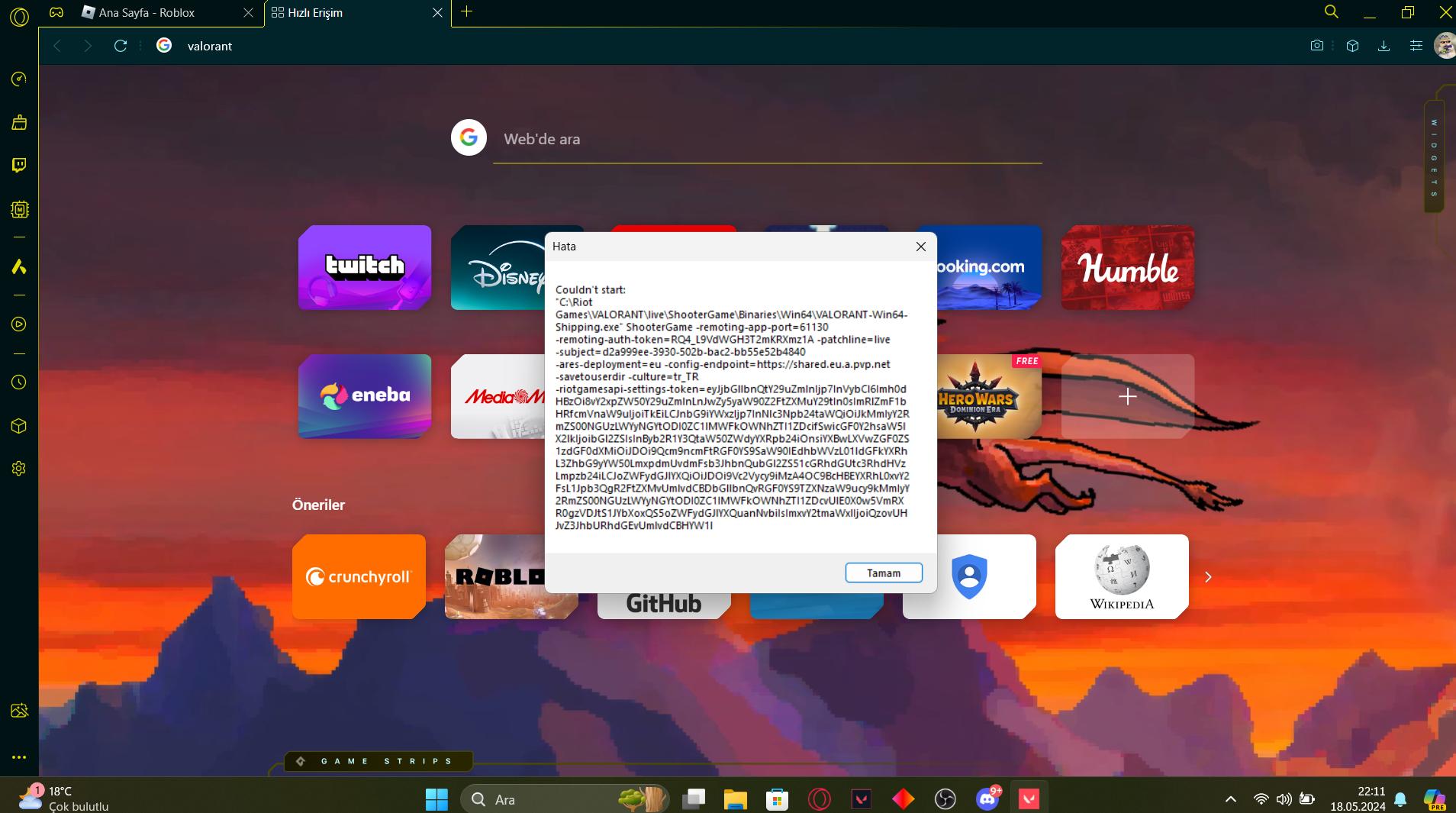This screenshot has width=1456, height=813.
Task: Open Easy Setup sliders icon
Action: pos(1416,46)
